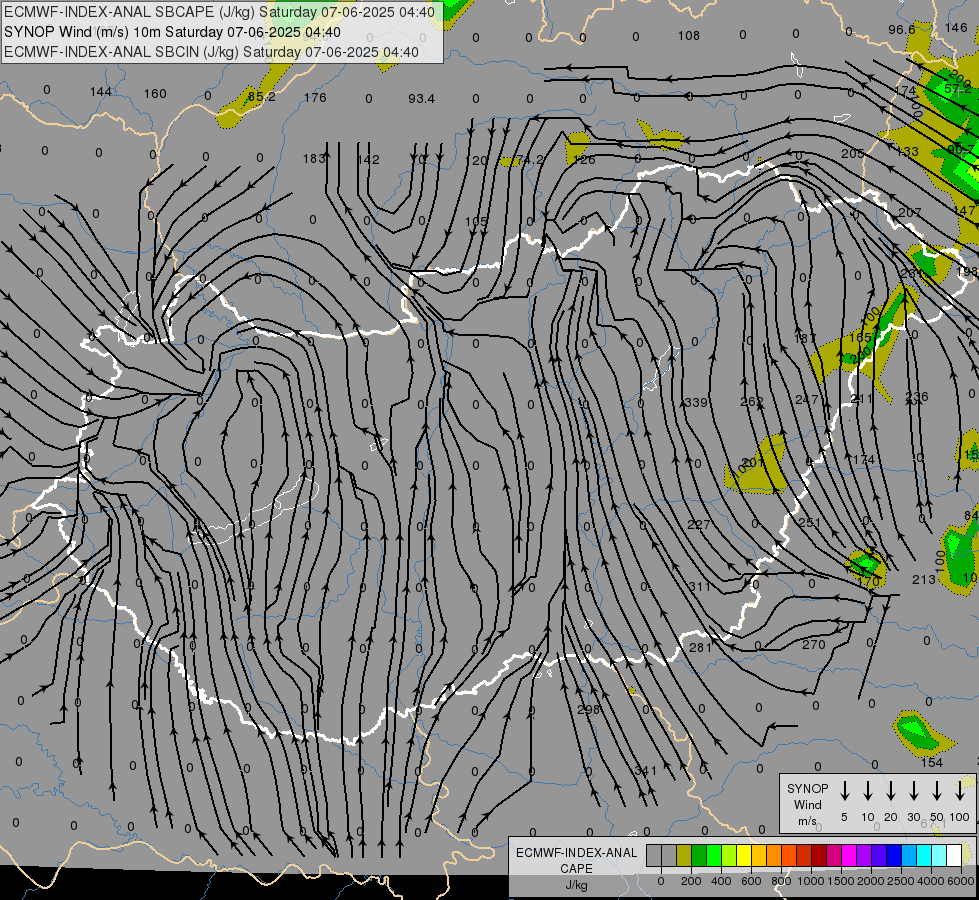
Task: Click the map value 213
Action: [924, 580]
